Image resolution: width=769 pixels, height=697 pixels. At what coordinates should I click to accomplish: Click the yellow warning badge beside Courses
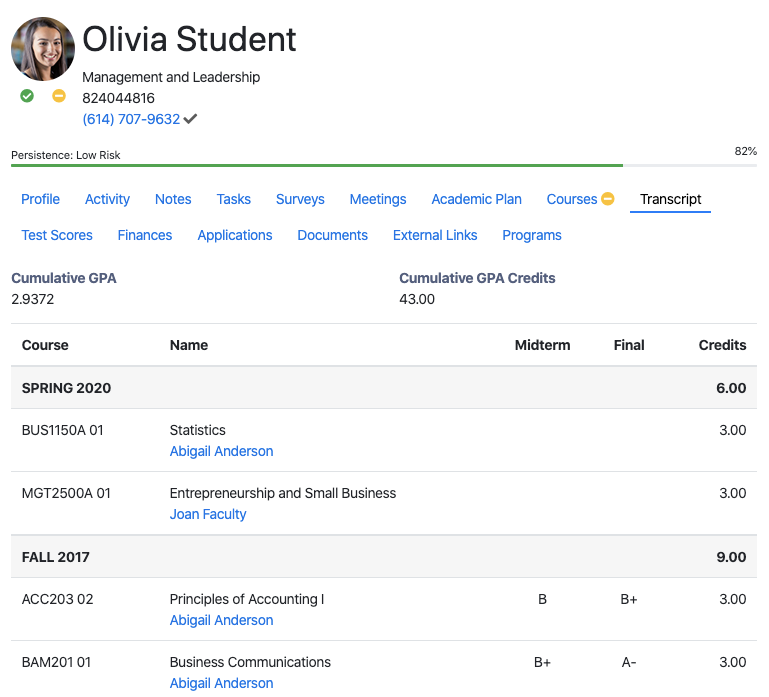608,199
